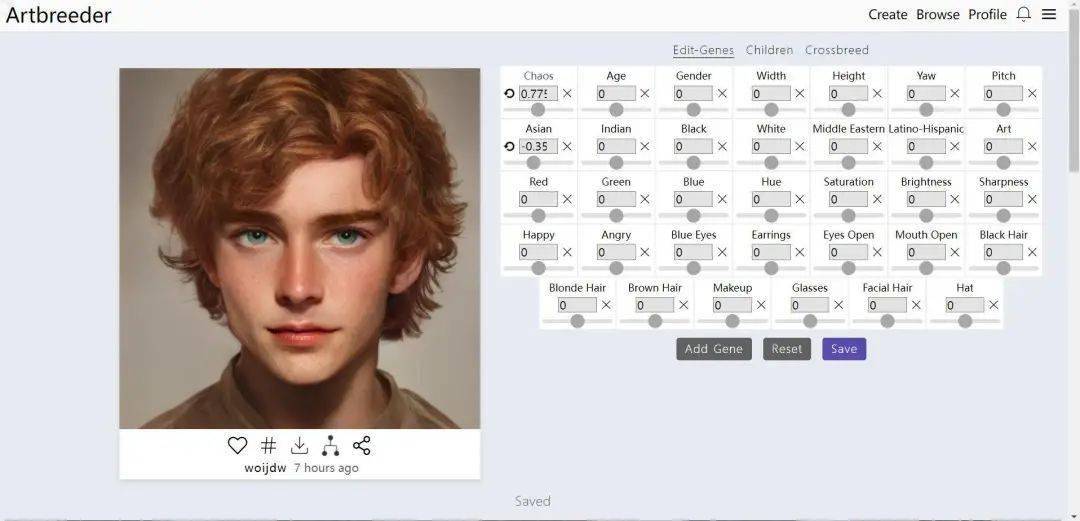Viewport: 1080px width, 521px height.
Task: Remove the Angry gene
Action: click(x=645, y=252)
